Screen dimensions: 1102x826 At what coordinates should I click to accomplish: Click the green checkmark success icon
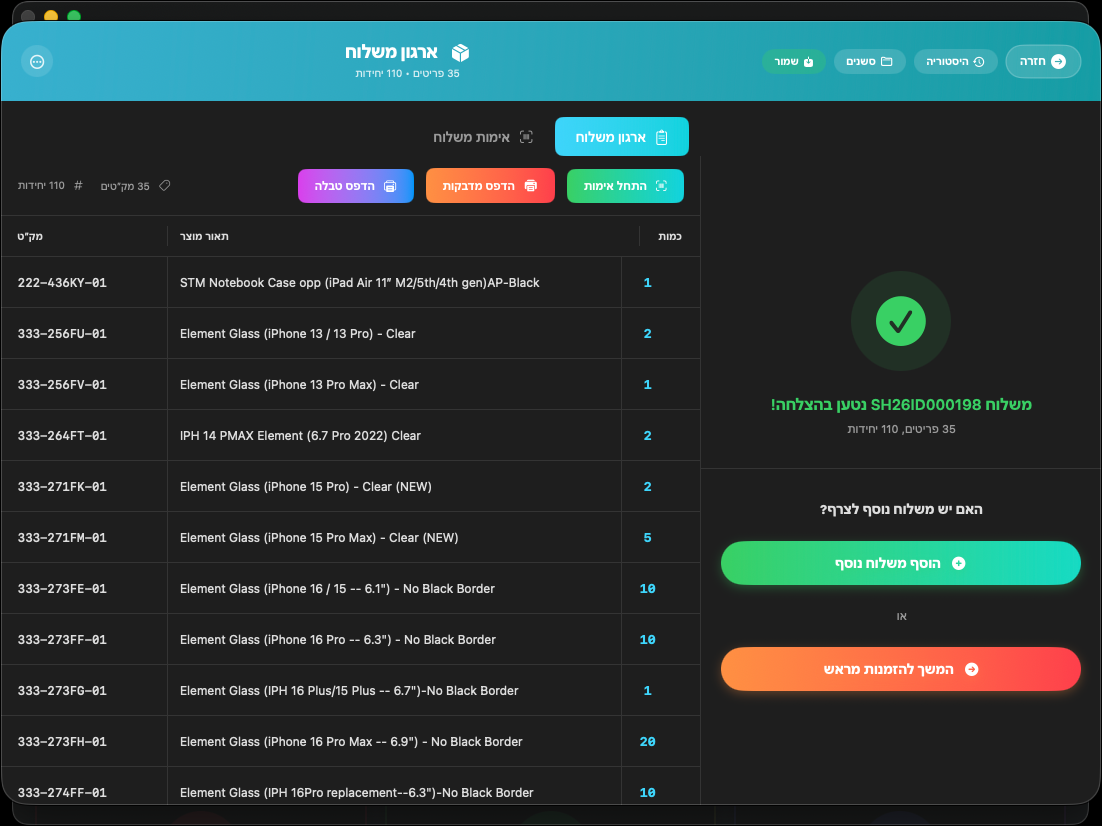click(x=900, y=321)
